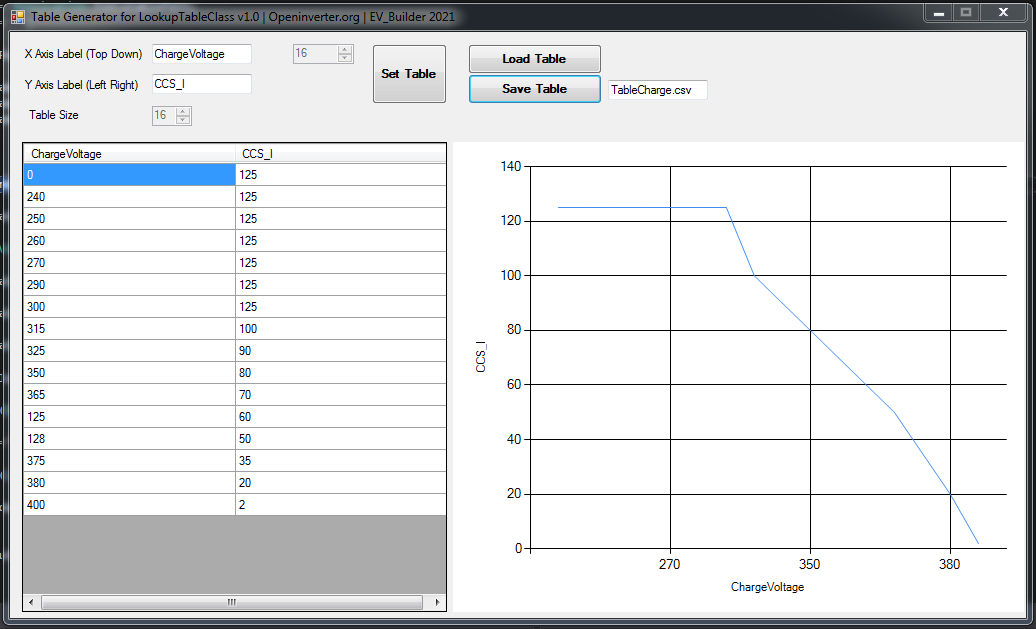Image resolution: width=1036 pixels, height=629 pixels.
Task: Click the CCS_I cell showing 100
Action: (340, 329)
